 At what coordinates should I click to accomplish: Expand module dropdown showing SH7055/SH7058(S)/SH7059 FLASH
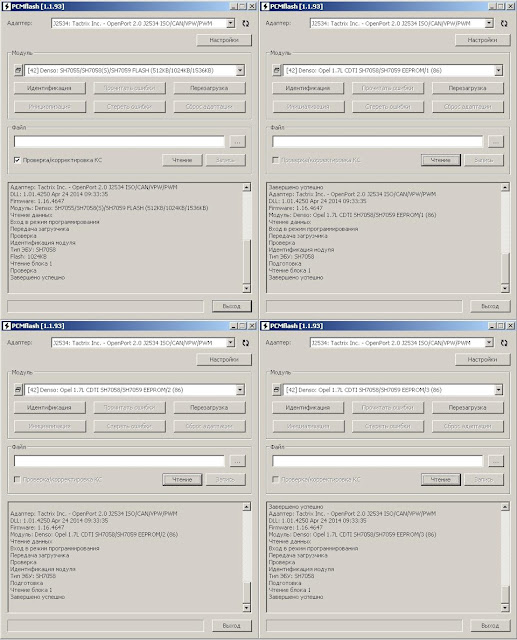tap(240, 70)
